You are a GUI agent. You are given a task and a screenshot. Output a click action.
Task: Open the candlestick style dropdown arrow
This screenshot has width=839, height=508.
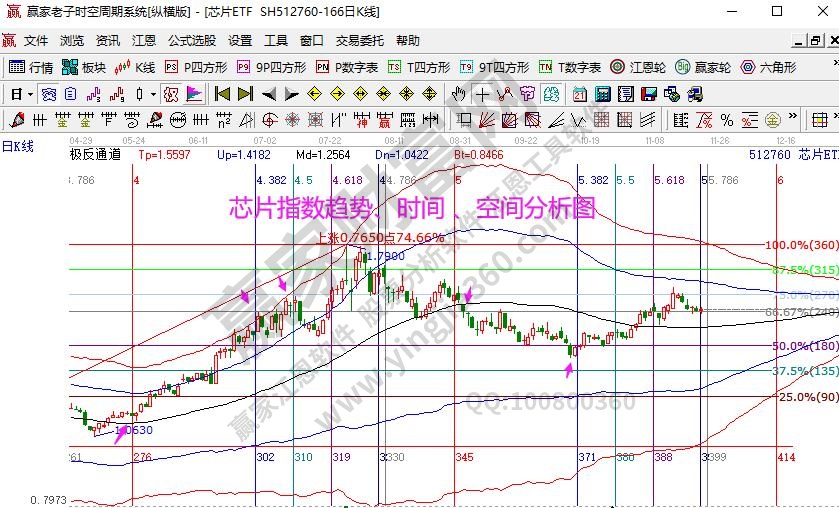[x=152, y=94]
